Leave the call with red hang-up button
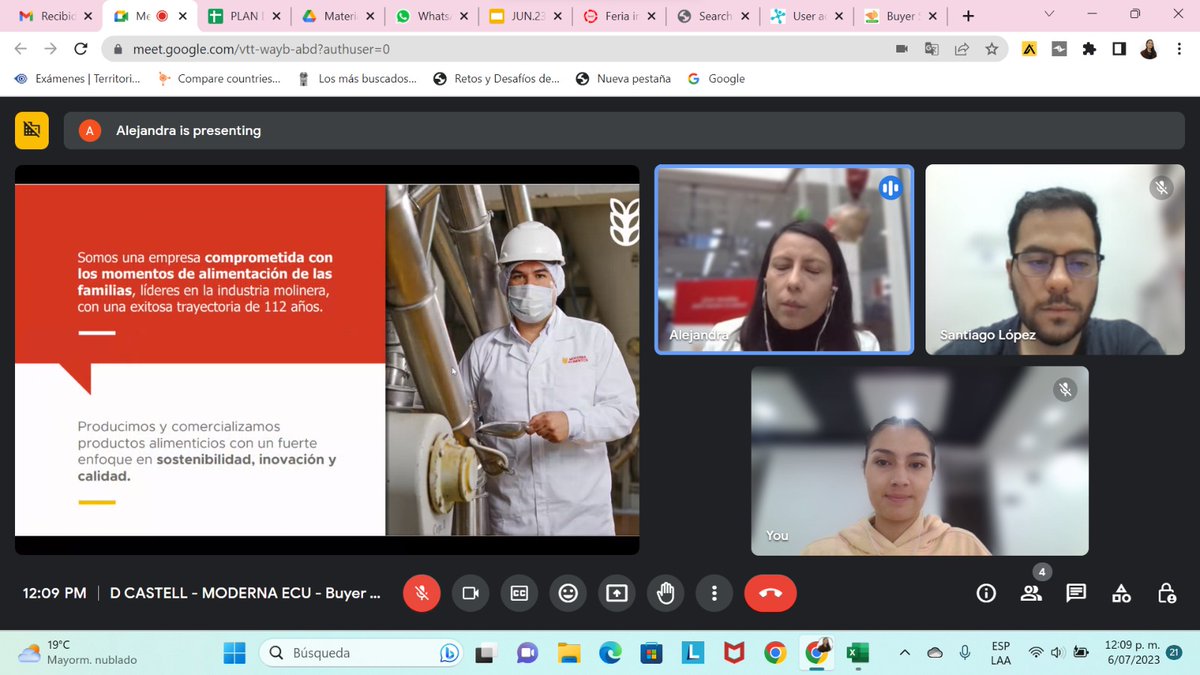Image resolution: width=1200 pixels, height=675 pixels. (x=770, y=593)
